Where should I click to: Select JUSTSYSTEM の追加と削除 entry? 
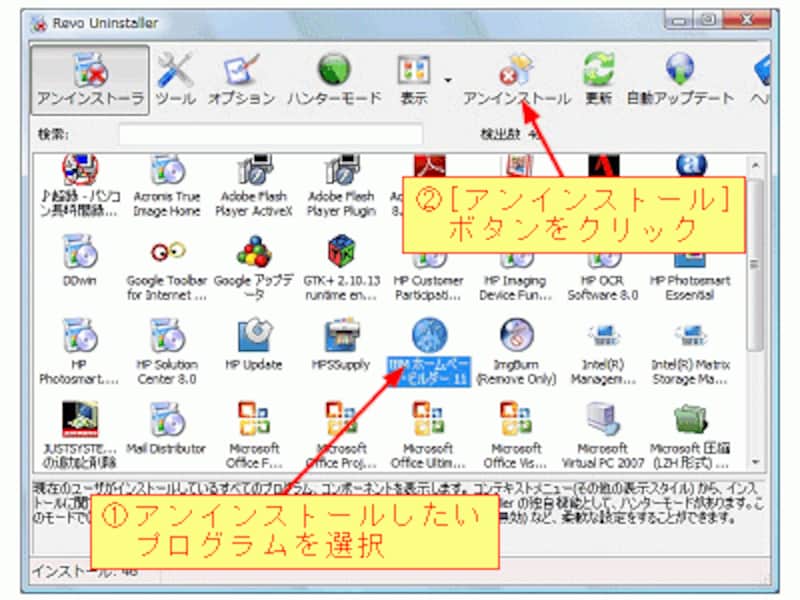tap(80, 435)
